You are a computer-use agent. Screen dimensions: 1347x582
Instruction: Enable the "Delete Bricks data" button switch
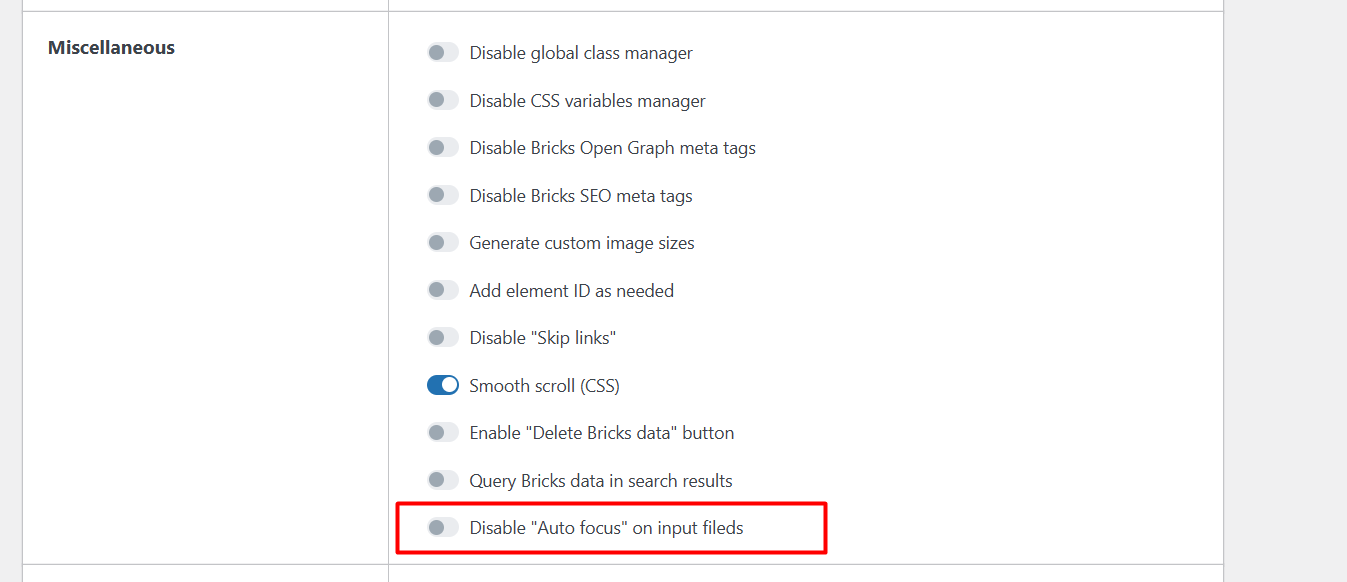click(443, 433)
